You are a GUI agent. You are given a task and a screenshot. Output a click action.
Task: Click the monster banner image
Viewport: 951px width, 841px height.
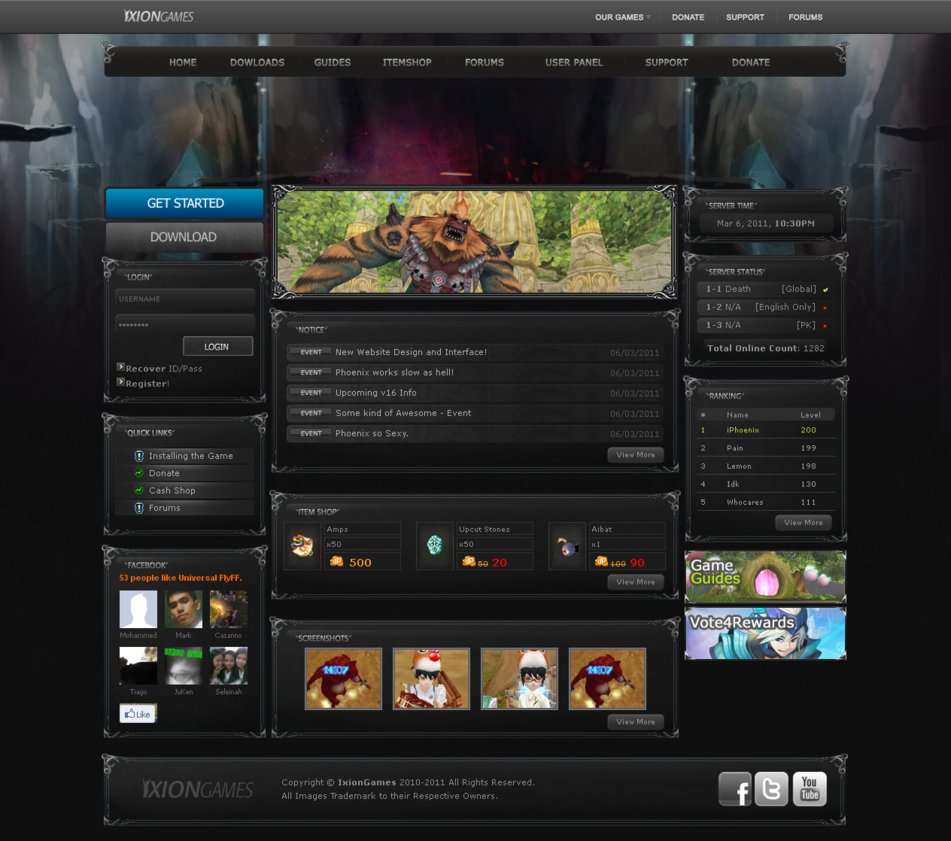(x=474, y=242)
